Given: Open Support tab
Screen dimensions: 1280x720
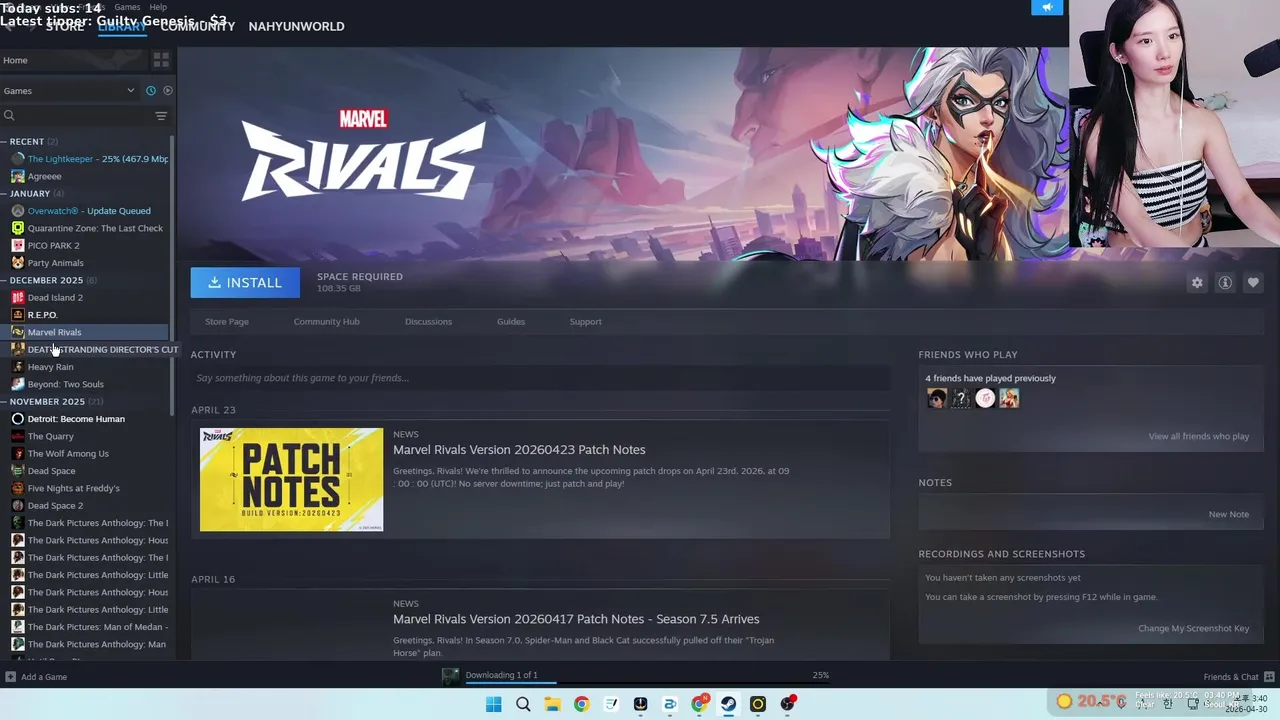Looking at the screenshot, I should click(585, 322).
